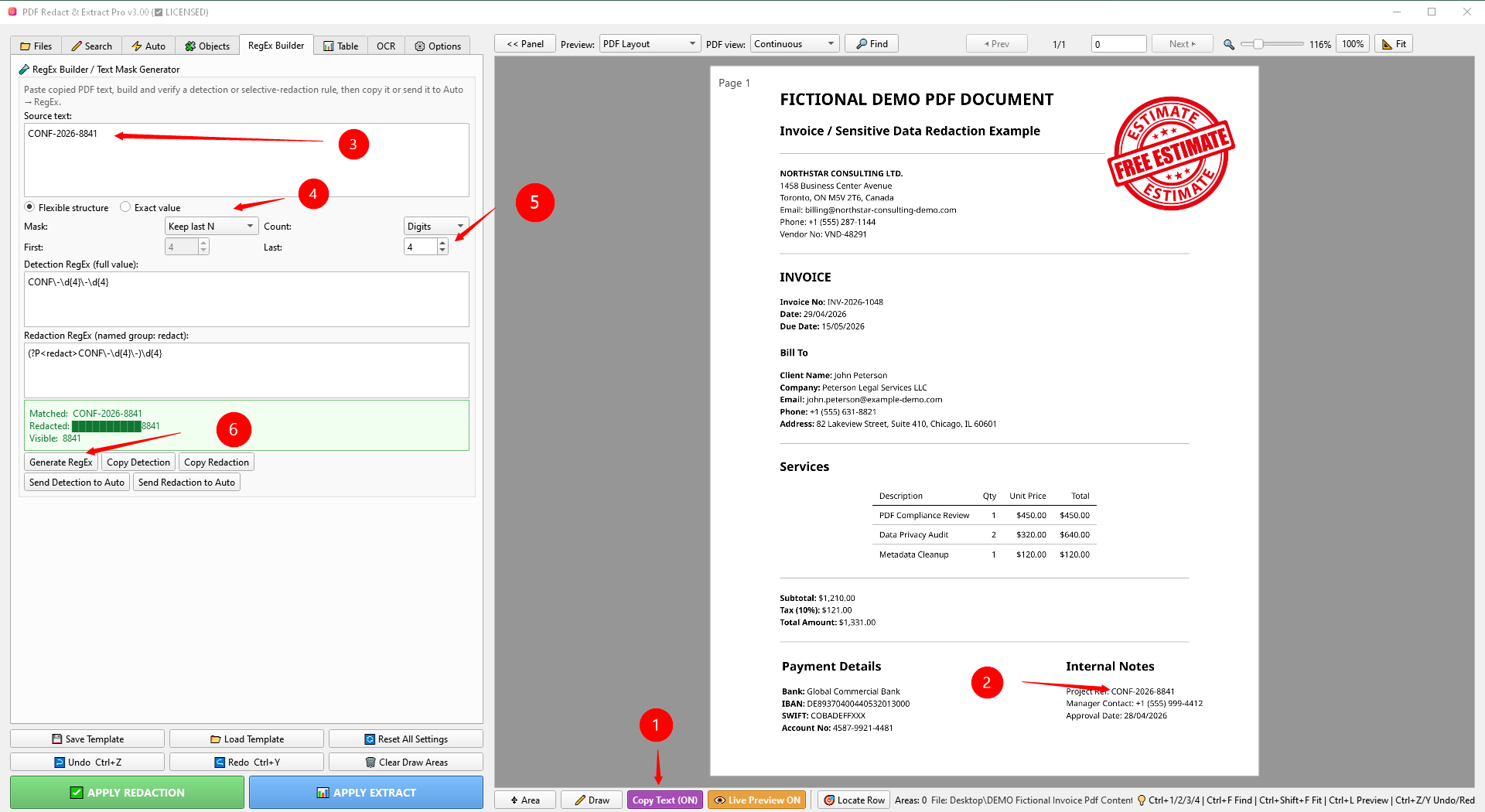Click the Find button in the toolbar

pyautogui.click(x=872, y=44)
